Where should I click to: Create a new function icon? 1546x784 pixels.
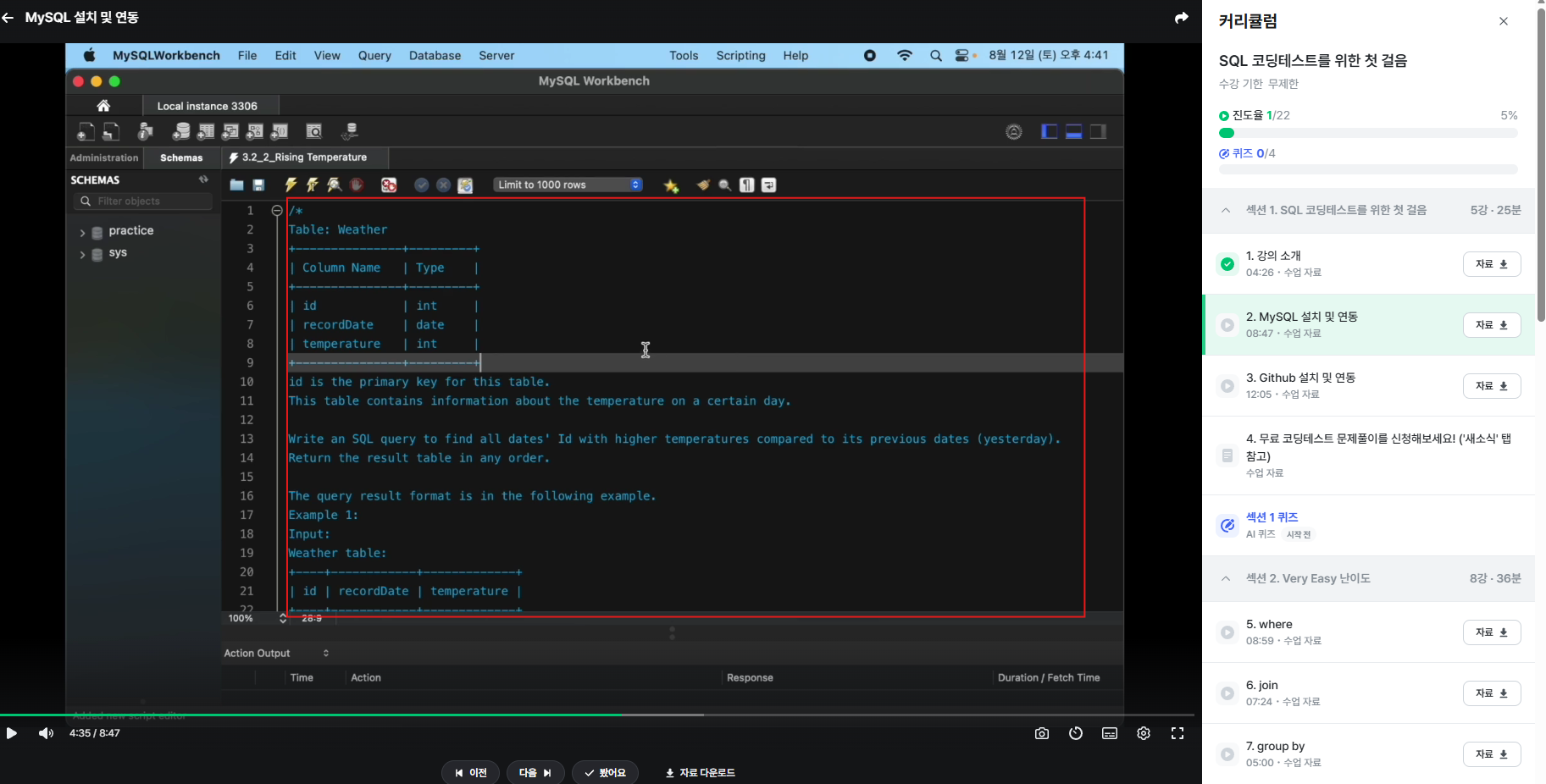coord(280,131)
